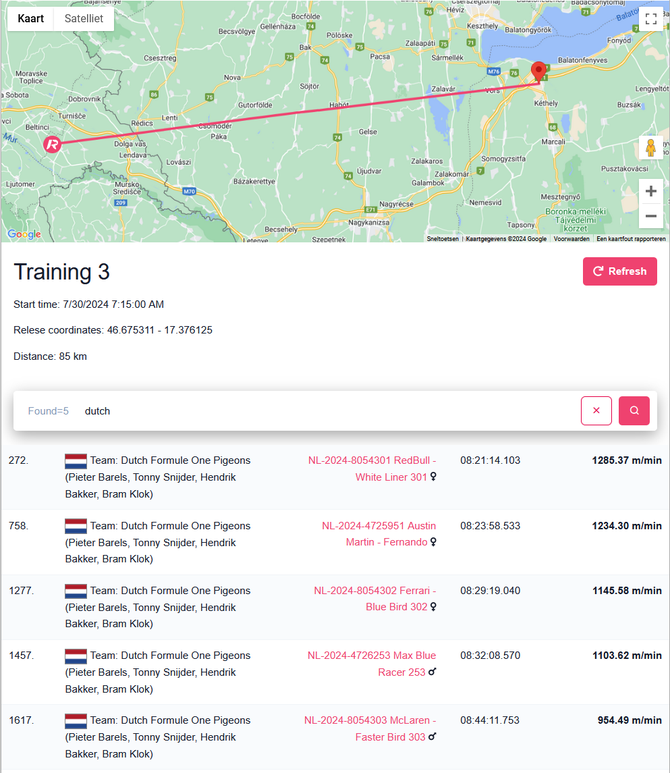Zoom in on the map
This screenshot has height=773, width=670.
pyautogui.click(x=651, y=191)
